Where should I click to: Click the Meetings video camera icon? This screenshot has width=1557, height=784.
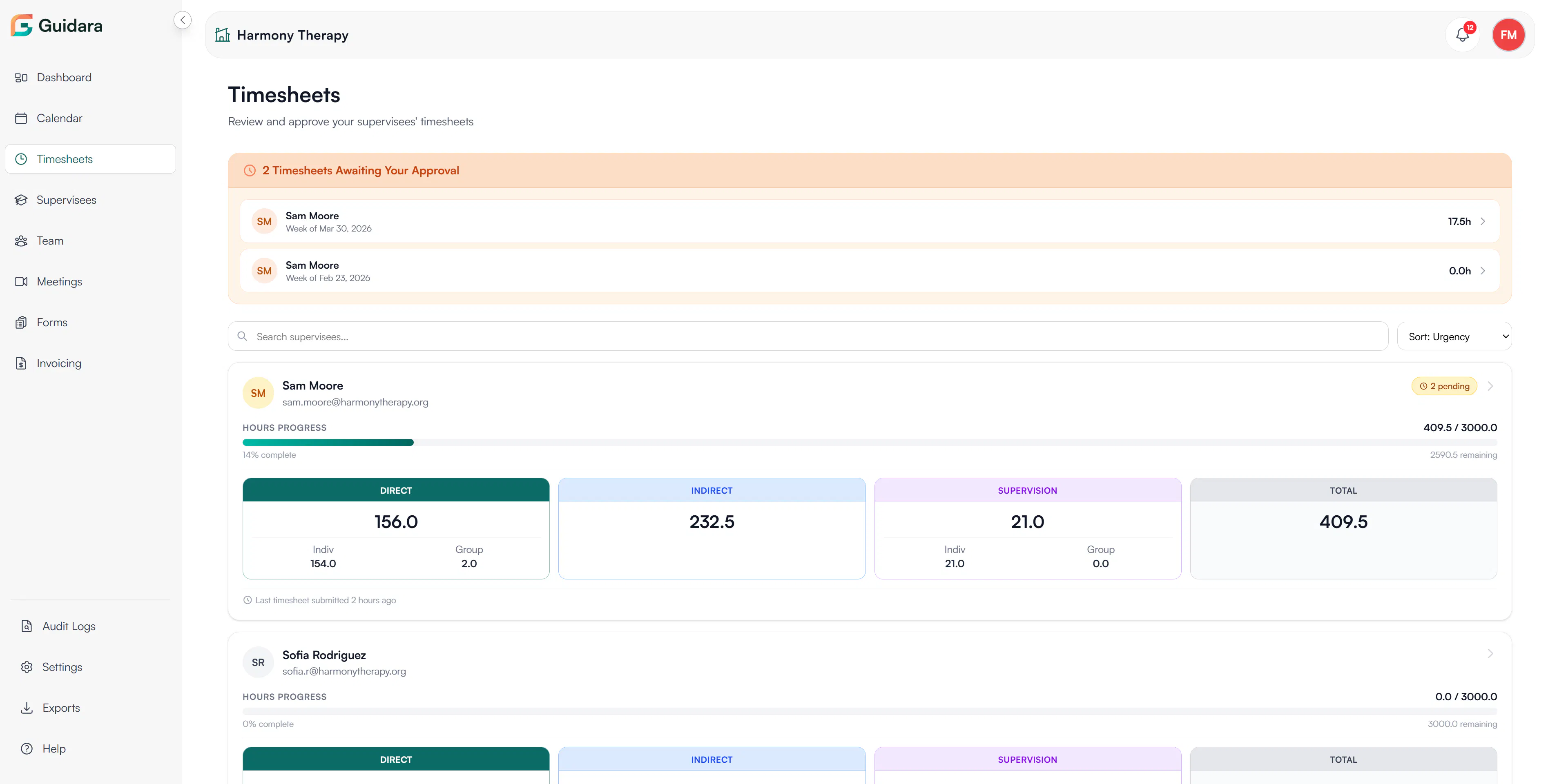[x=21, y=282]
